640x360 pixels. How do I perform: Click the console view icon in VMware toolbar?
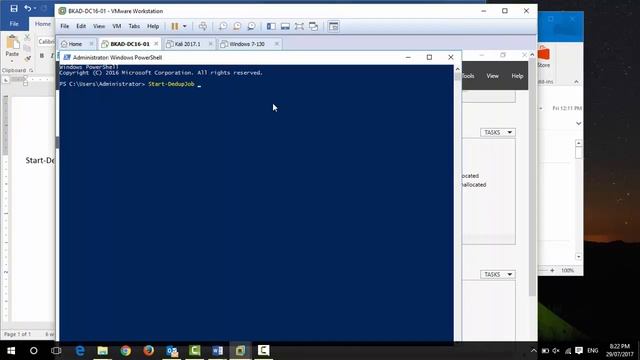[333, 27]
